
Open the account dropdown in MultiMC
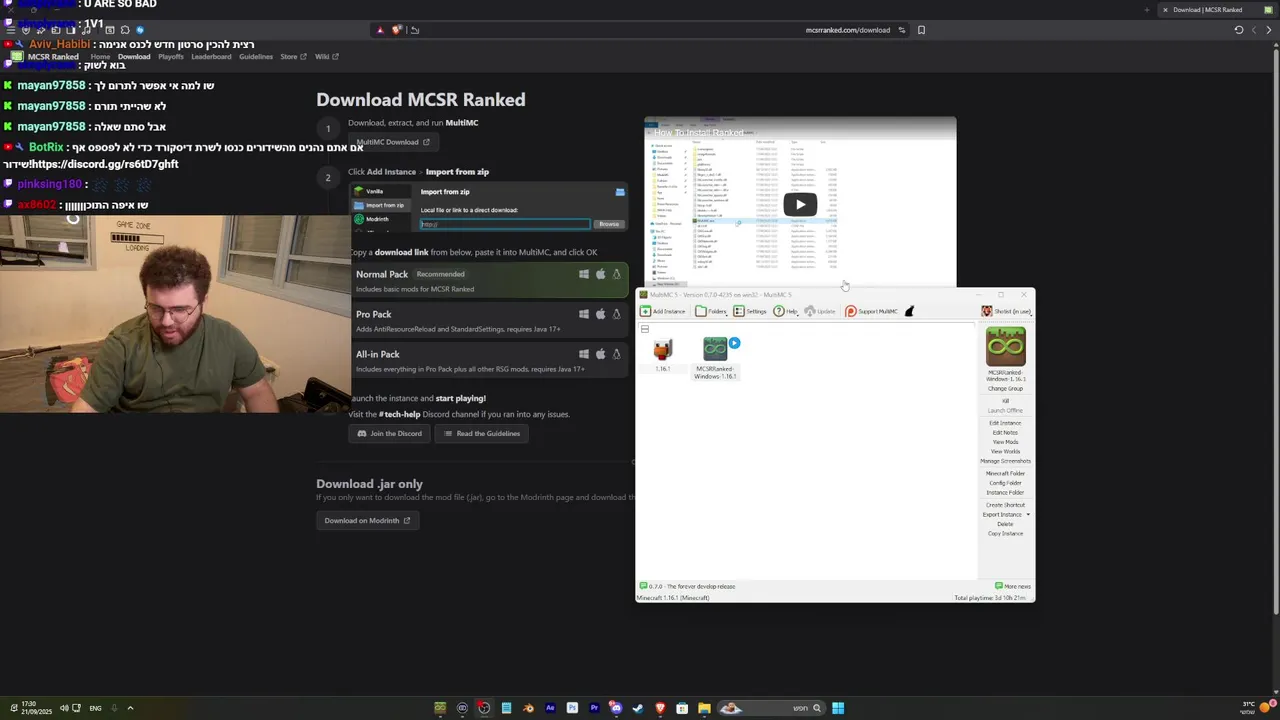[x=1006, y=311]
